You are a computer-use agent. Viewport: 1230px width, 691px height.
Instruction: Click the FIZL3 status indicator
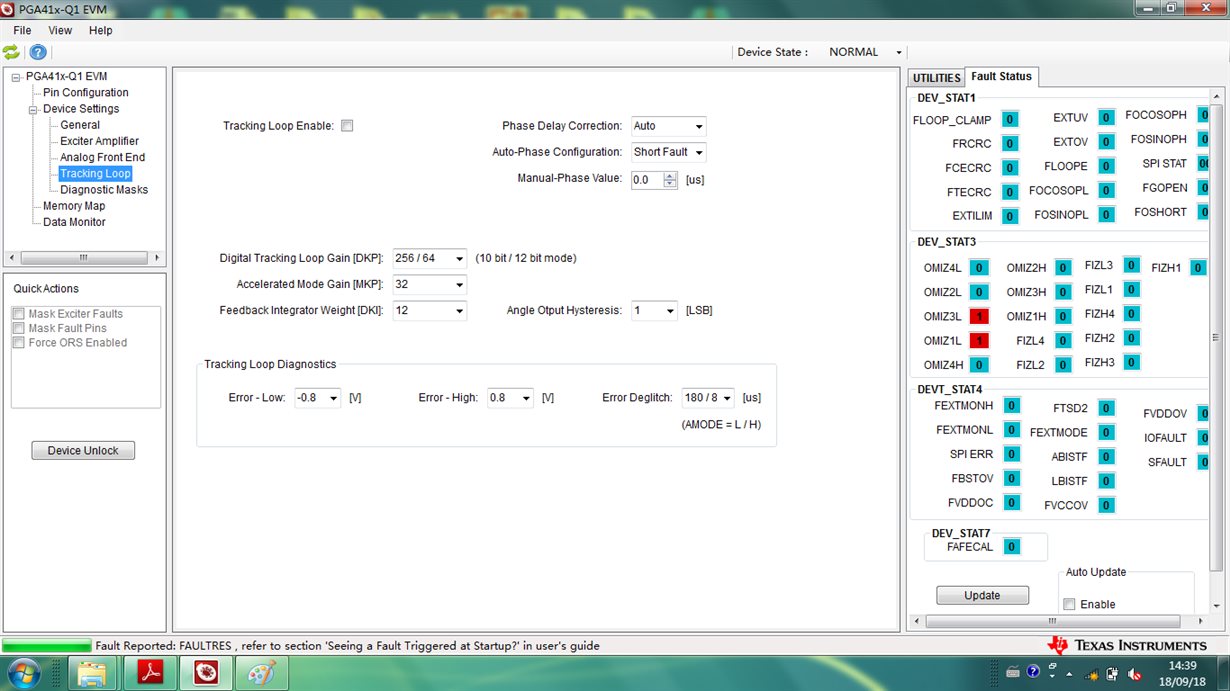click(1131, 265)
